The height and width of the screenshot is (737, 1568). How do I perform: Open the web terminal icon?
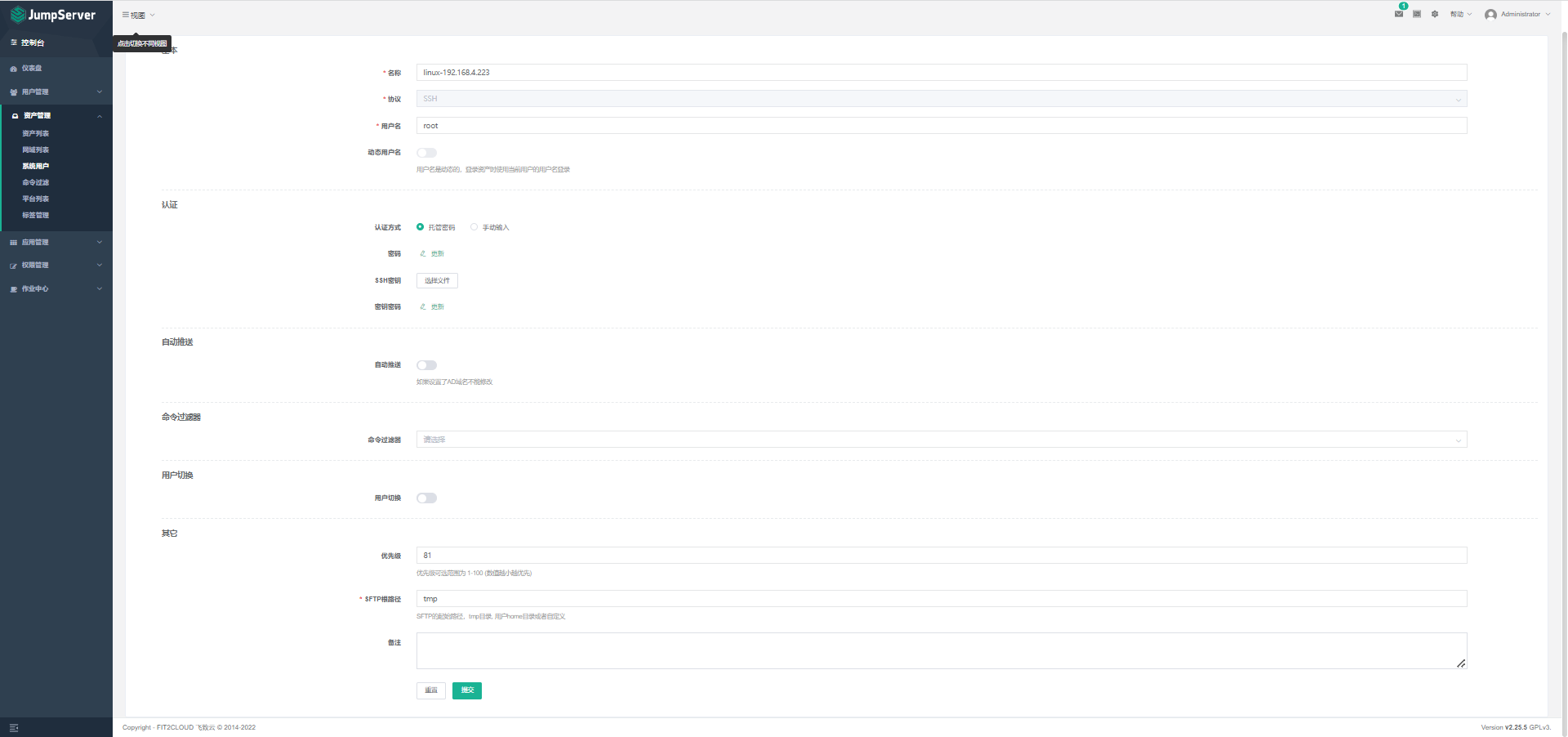tap(1417, 14)
